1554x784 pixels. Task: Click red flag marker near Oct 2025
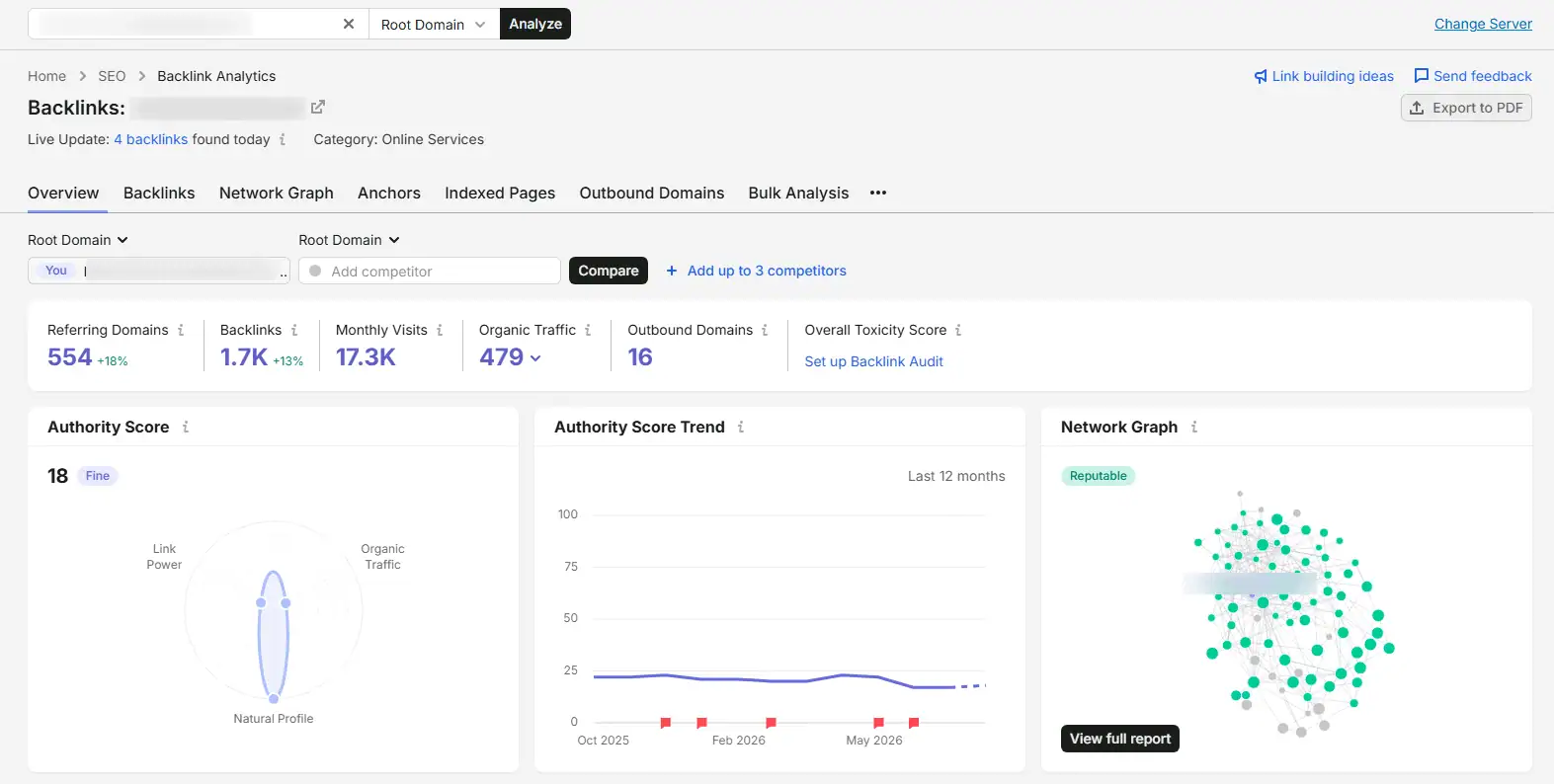tap(666, 723)
